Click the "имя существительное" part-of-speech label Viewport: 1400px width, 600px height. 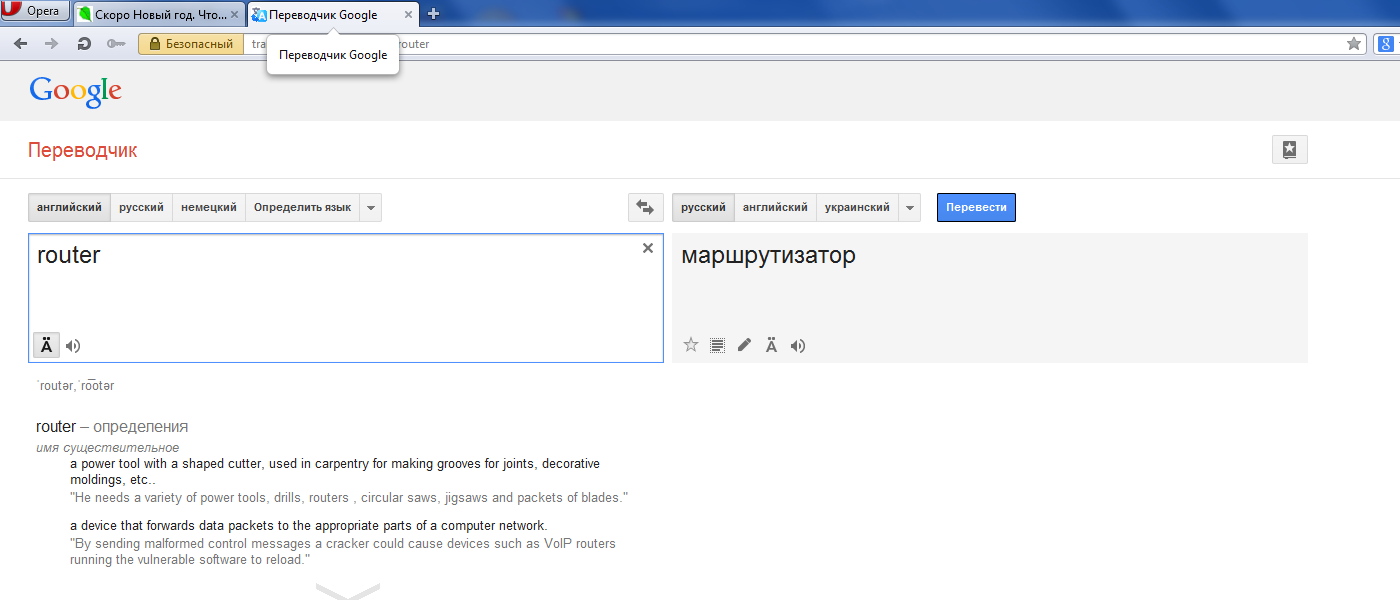coord(108,448)
